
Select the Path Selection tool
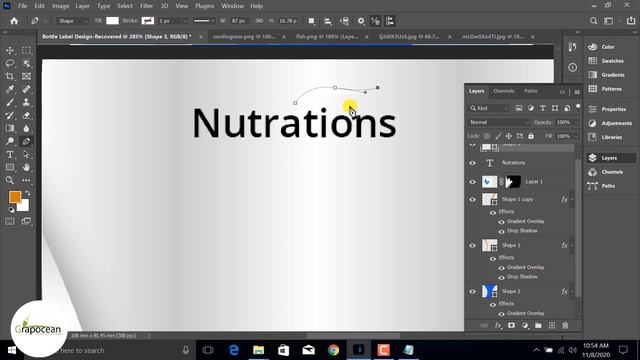(26, 154)
